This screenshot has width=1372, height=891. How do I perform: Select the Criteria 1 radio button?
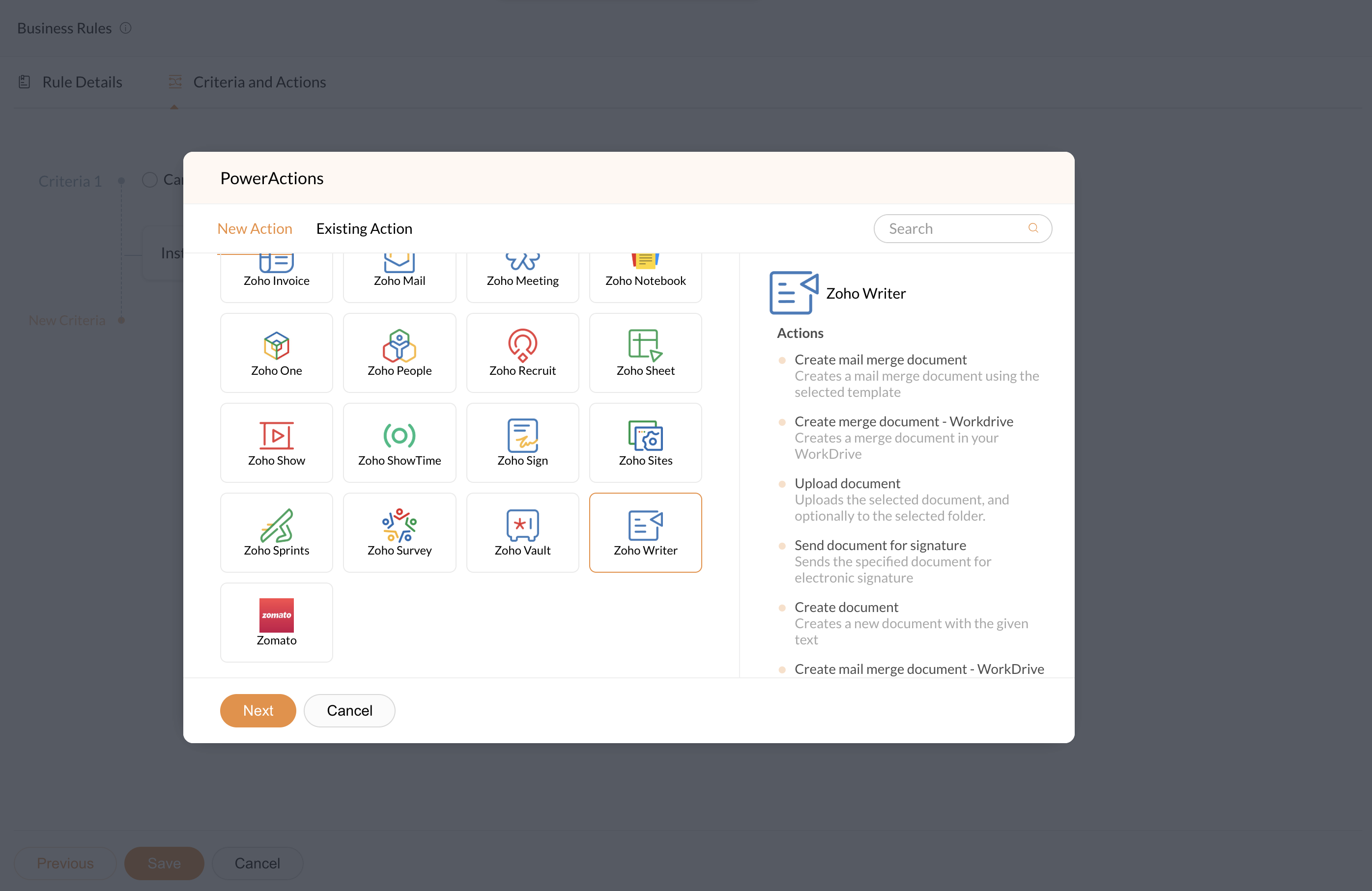tap(150, 180)
